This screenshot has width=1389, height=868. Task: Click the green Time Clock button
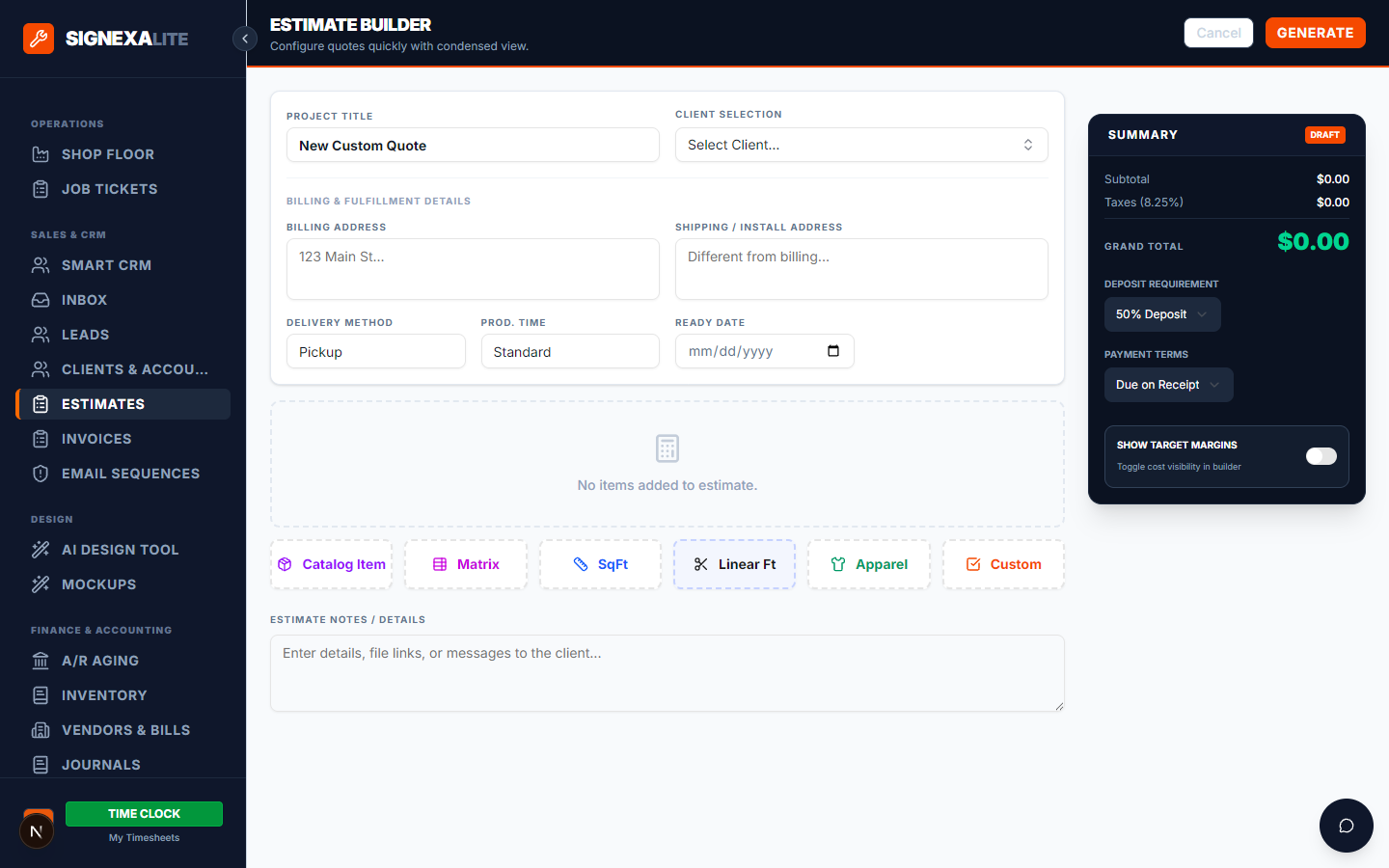click(144, 814)
